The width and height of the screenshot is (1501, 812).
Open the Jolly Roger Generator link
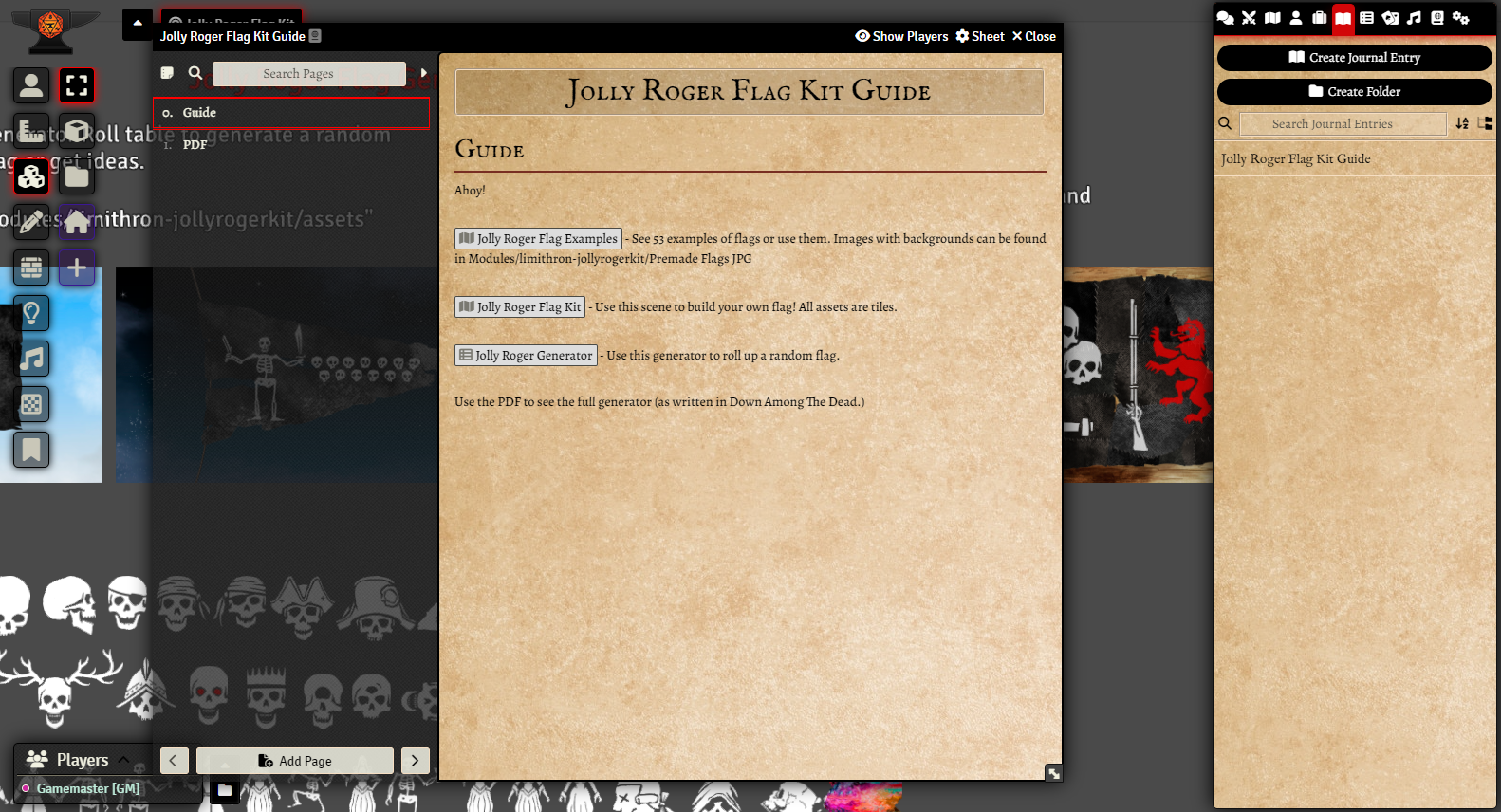[526, 356]
